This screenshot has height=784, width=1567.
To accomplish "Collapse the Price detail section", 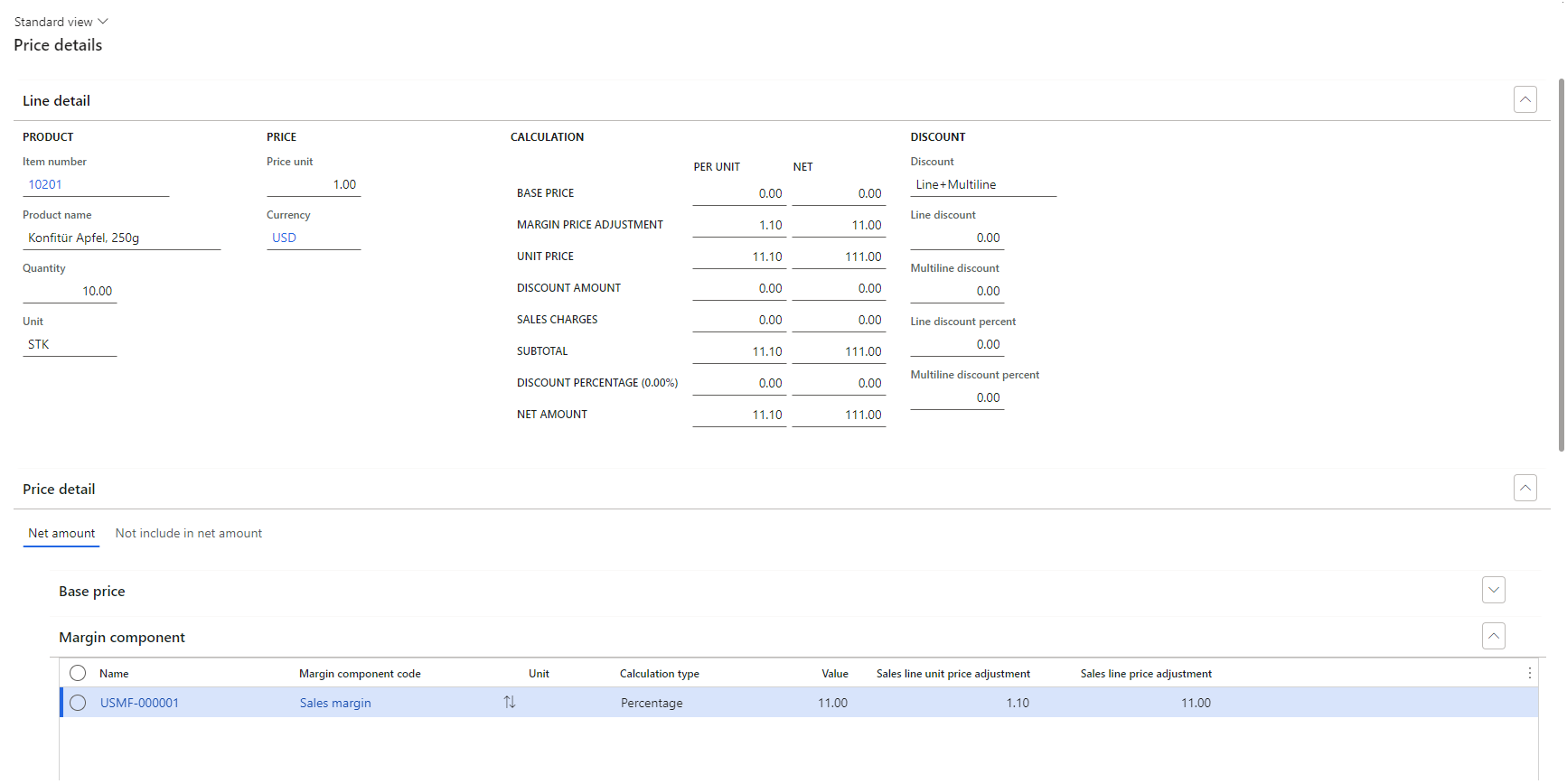I will pos(1525,488).
